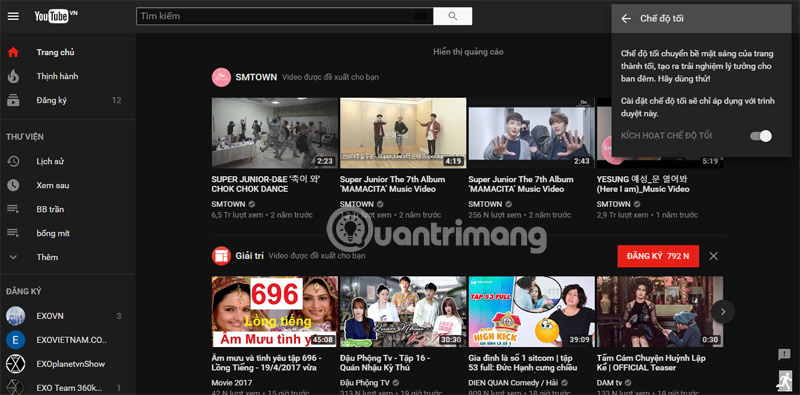Image resolution: width=800 pixels, height=395 pixels.
Task: Open SUPER JUNIOR-D&E CHOK CHOK DANCE title
Action: pyautogui.click(x=266, y=184)
